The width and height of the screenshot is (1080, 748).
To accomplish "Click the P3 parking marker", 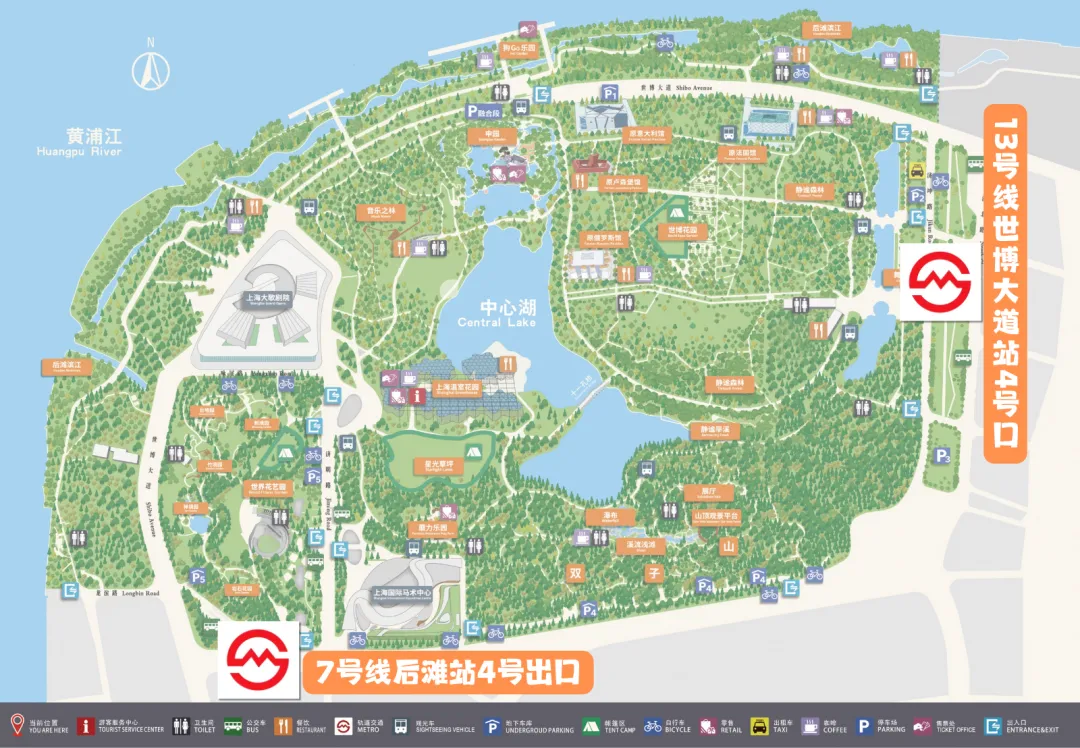I will click(x=942, y=456).
